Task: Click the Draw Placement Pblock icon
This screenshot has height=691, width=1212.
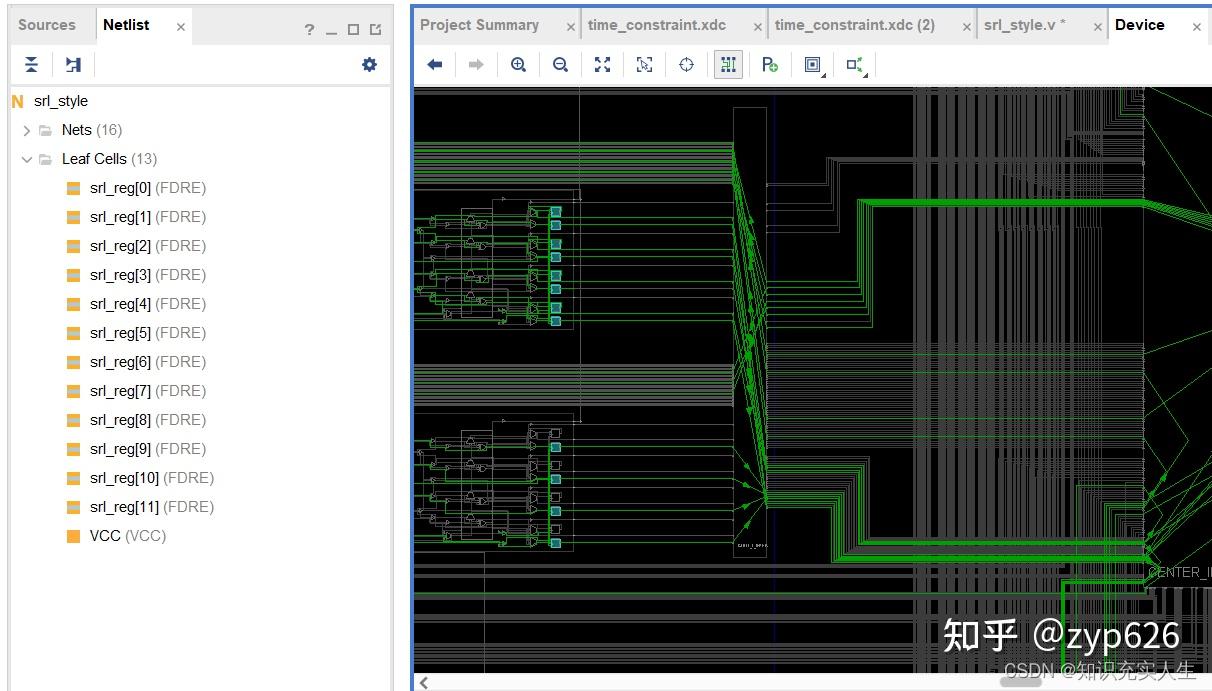Action: coord(769,65)
